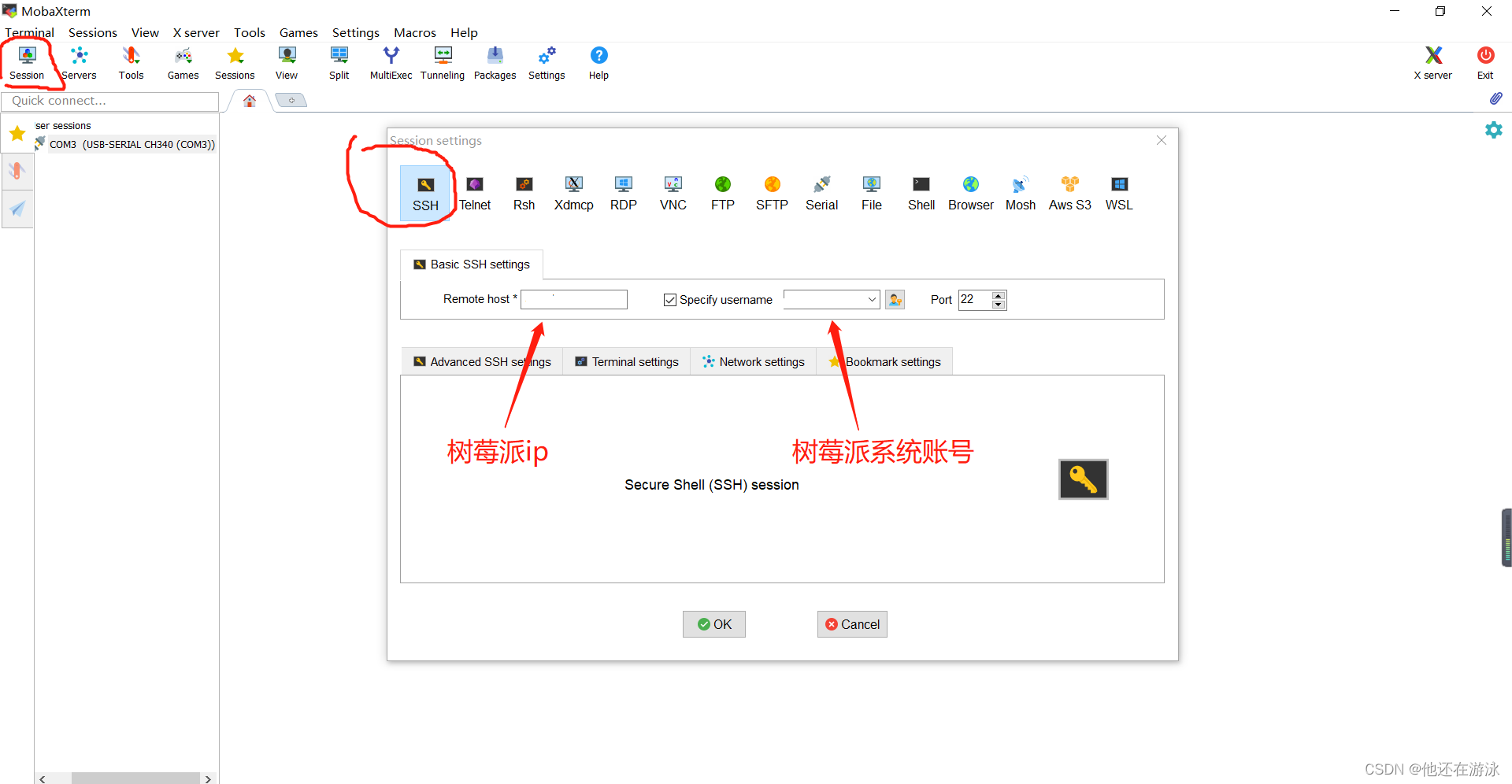
Task: Select the Aws S3 session type
Action: point(1069,194)
